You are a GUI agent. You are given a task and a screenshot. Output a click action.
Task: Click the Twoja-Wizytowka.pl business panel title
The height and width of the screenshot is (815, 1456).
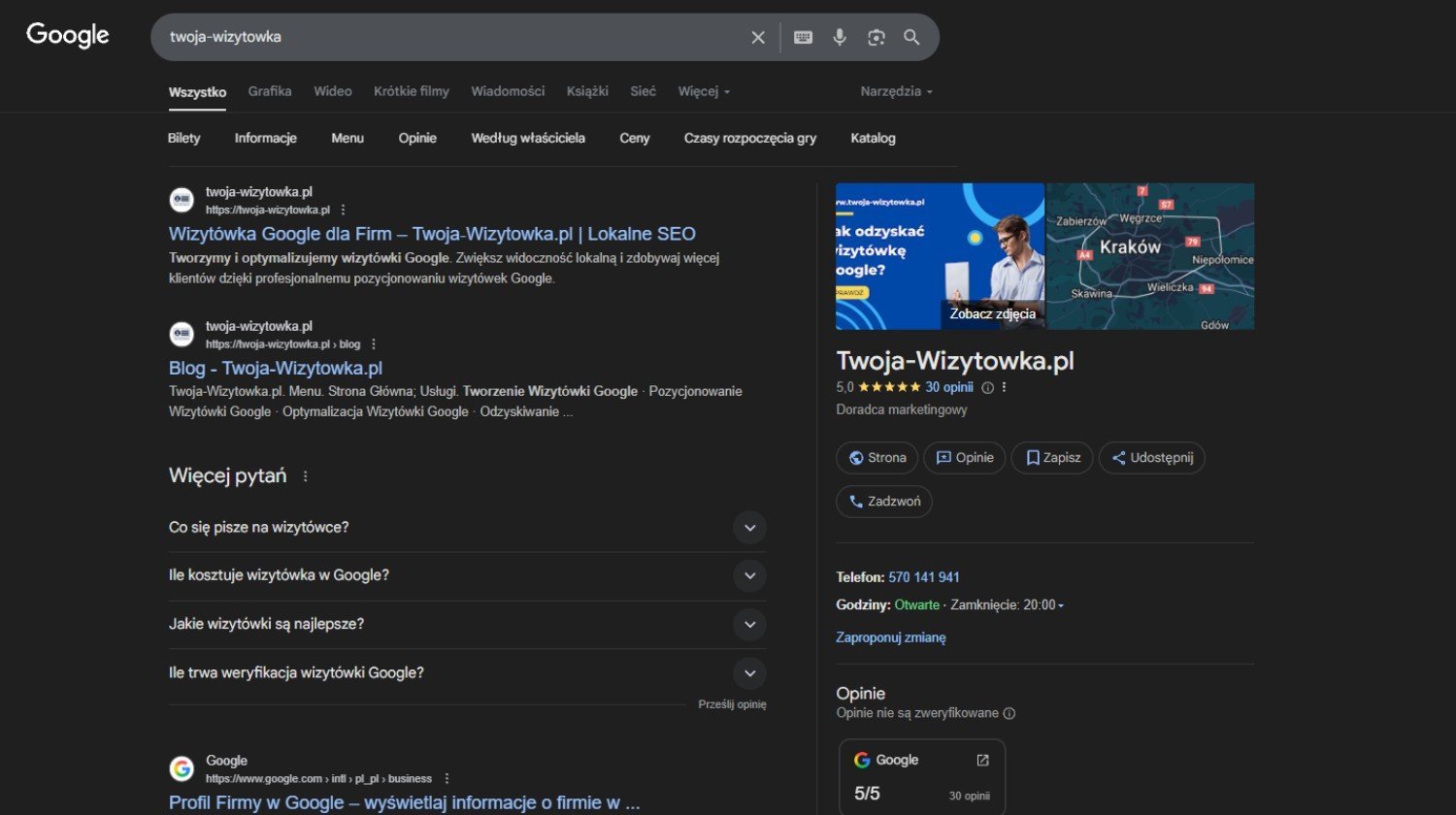(x=955, y=361)
